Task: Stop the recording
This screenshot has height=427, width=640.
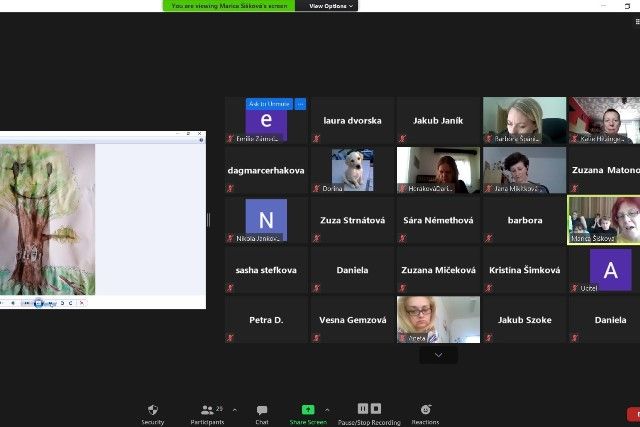Action: (376, 408)
